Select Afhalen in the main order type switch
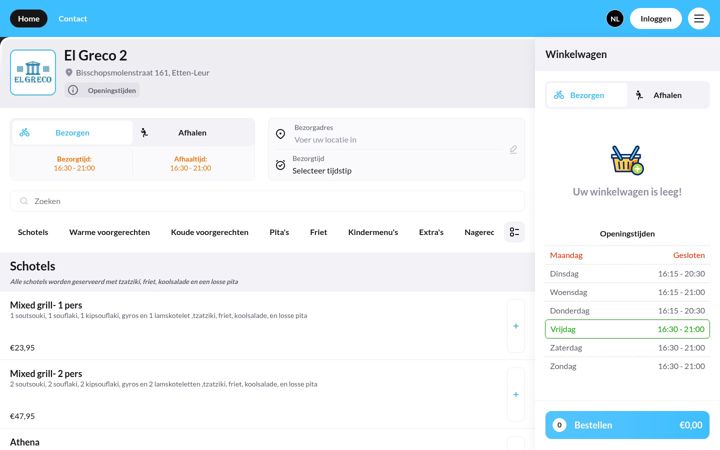This screenshot has height=450, width=720. pyautogui.click(x=193, y=133)
